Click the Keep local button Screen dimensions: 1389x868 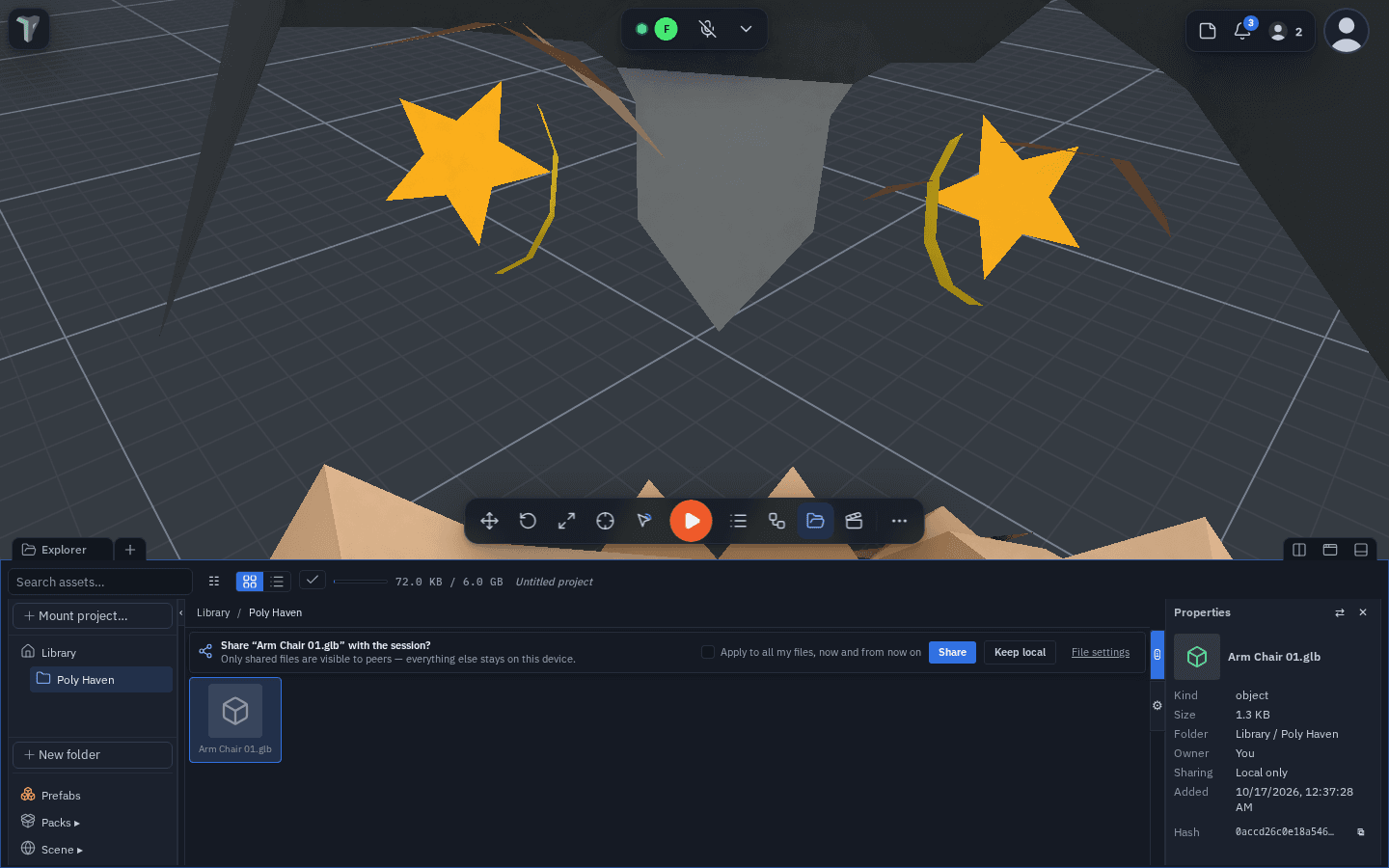coord(1020,652)
